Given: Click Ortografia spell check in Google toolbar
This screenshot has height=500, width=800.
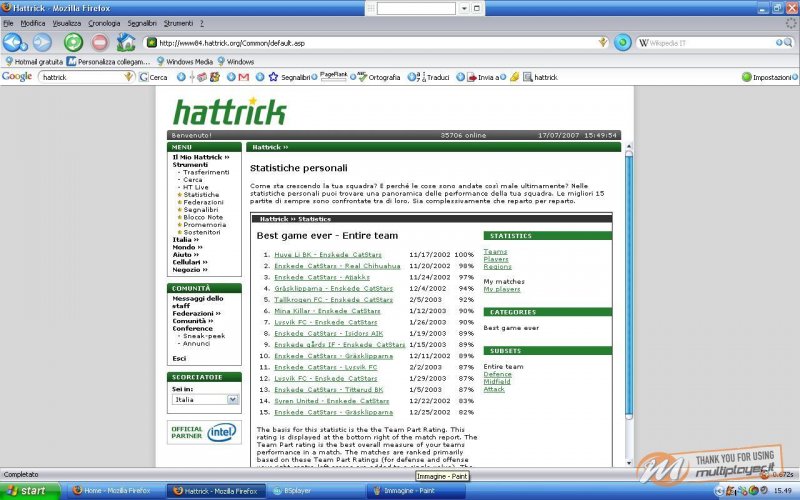Looking at the screenshot, I should [378, 77].
